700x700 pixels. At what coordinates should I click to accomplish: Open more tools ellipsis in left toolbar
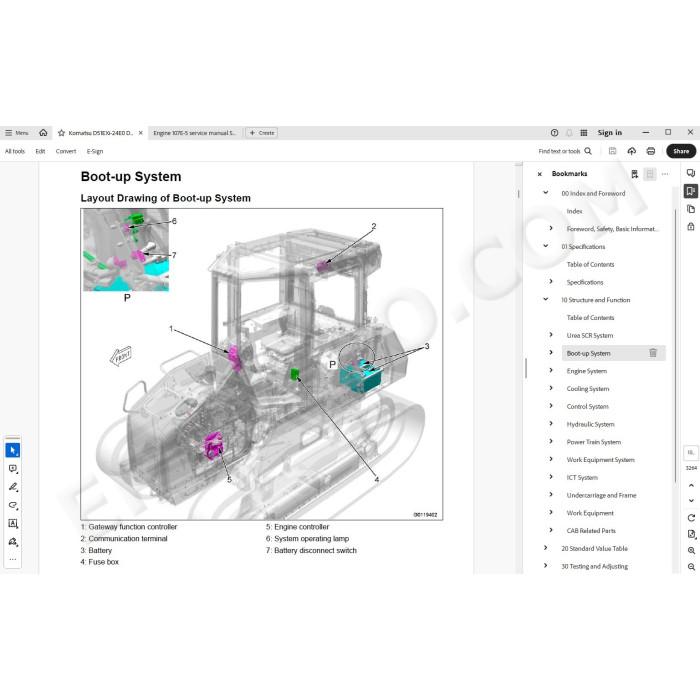(x=12, y=559)
